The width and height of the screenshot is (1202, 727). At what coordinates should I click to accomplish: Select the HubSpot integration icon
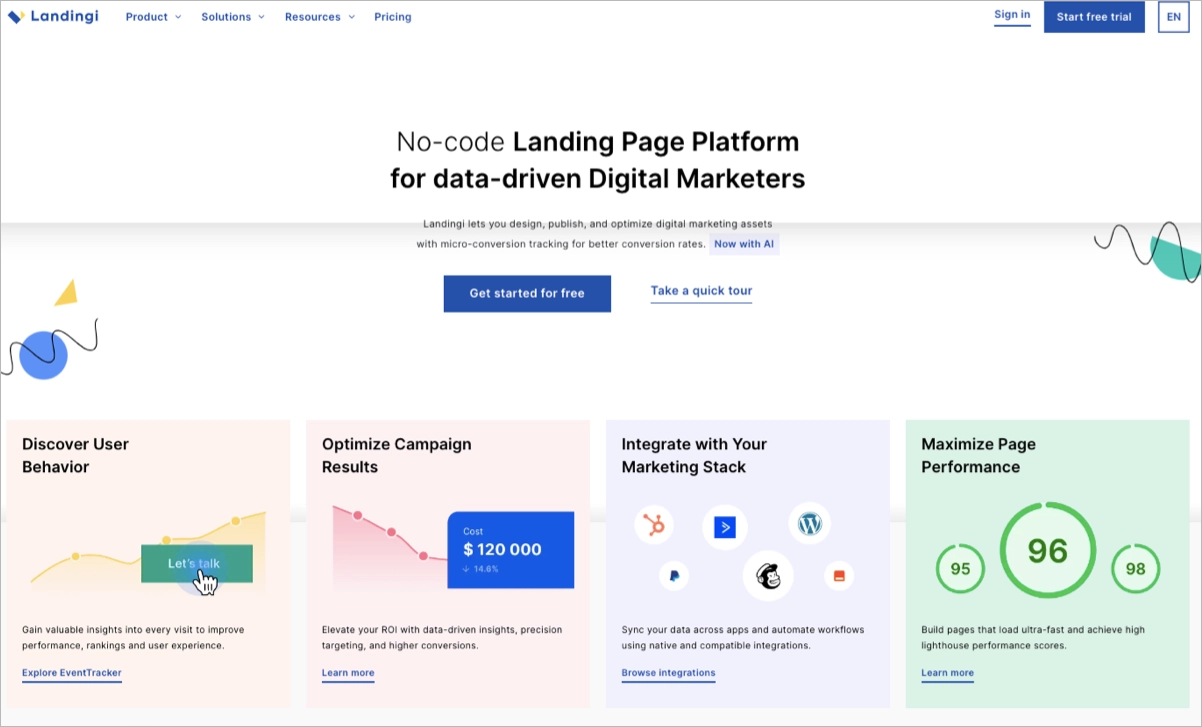coord(654,523)
